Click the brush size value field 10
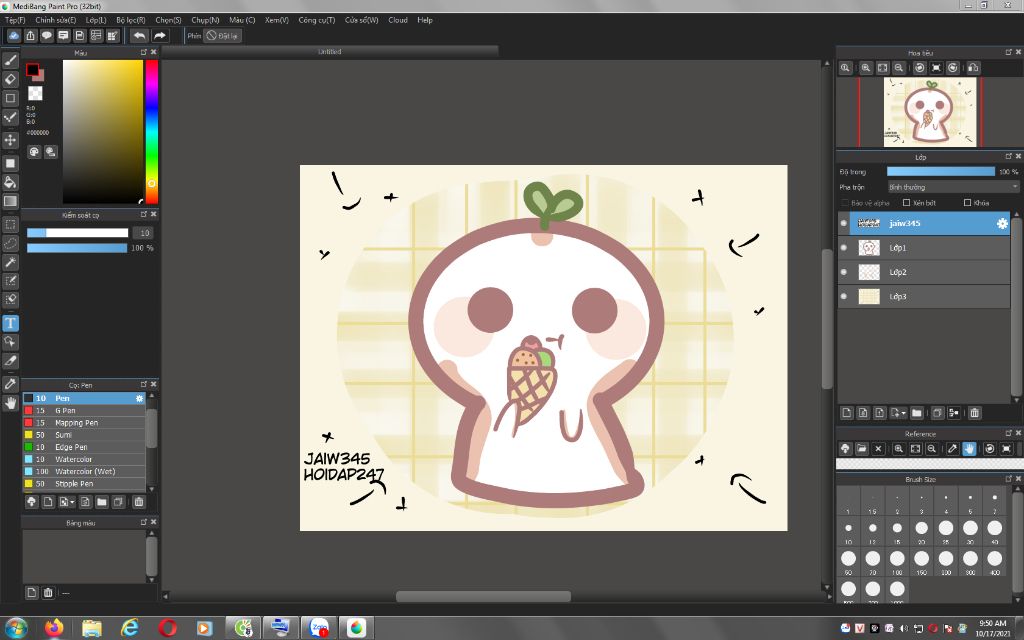This screenshot has width=1024, height=640. point(144,233)
